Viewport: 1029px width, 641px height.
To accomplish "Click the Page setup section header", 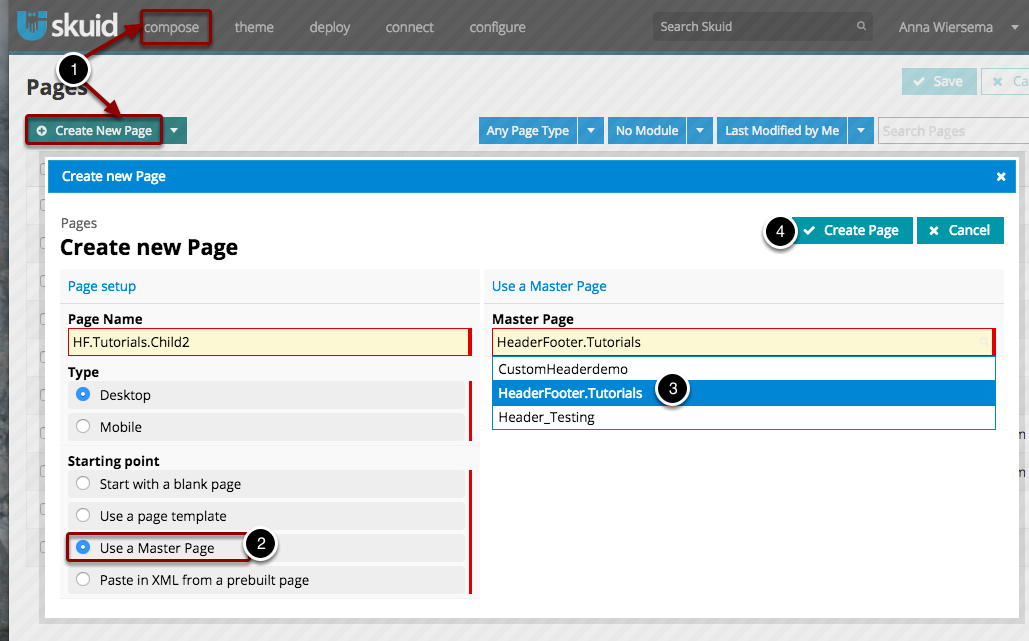I will coord(102,286).
